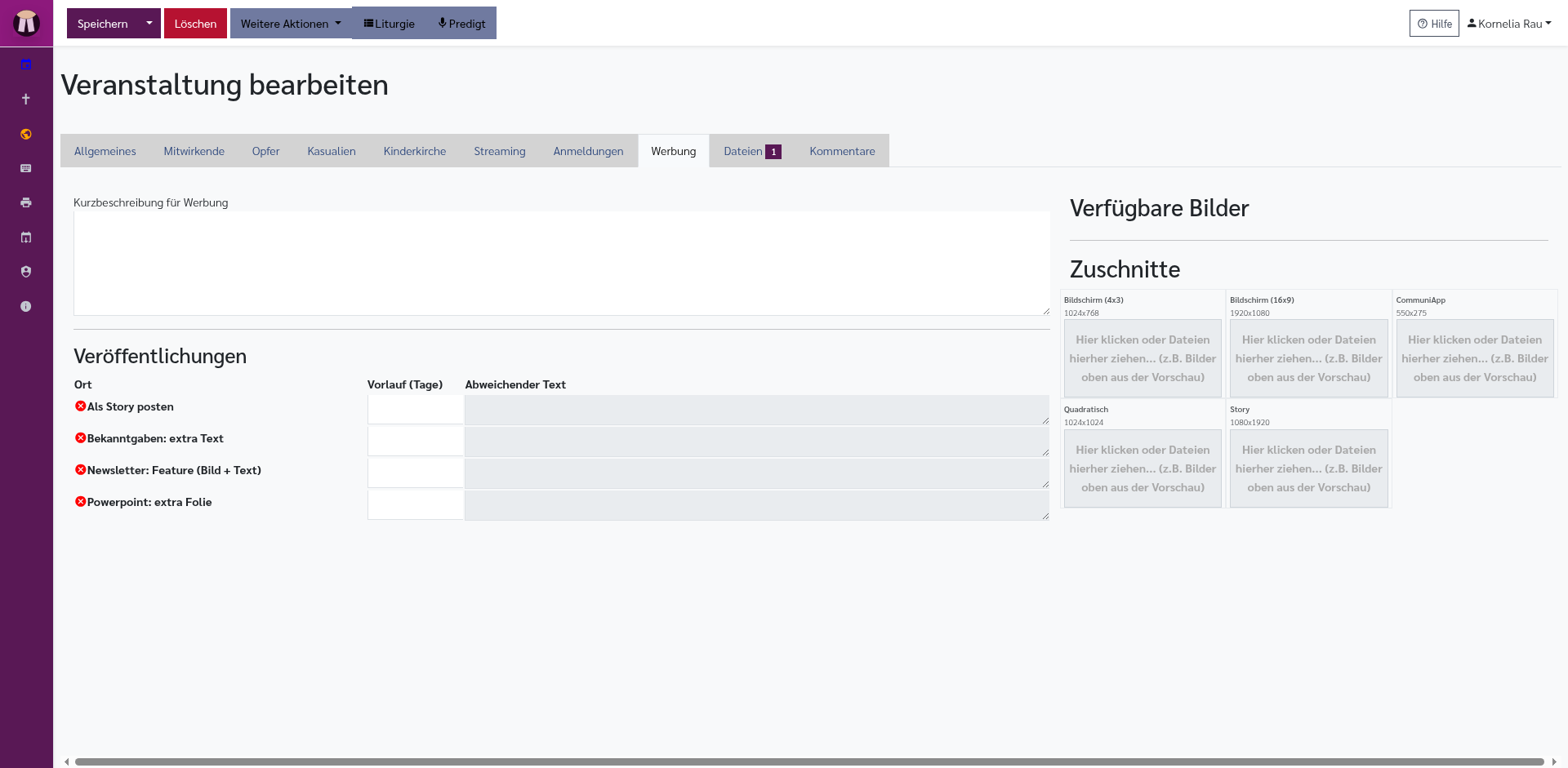Click the red X before Als Story posten
Viewport: 1568px width, 768px height.
point(80,406)
